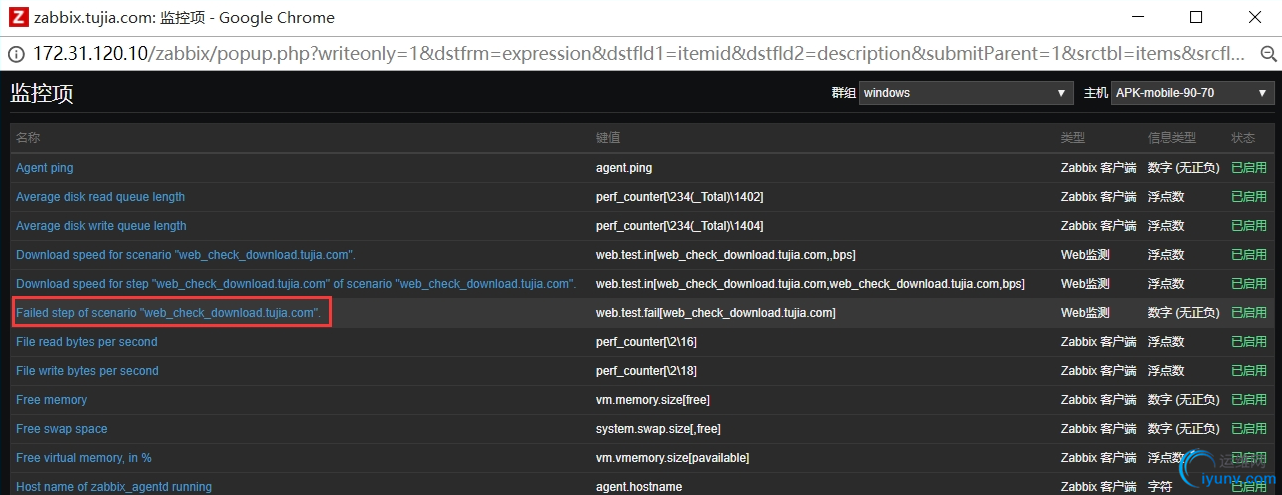Open the 群组 windows dropdown
1282x495 pixels.
point(966,93)
